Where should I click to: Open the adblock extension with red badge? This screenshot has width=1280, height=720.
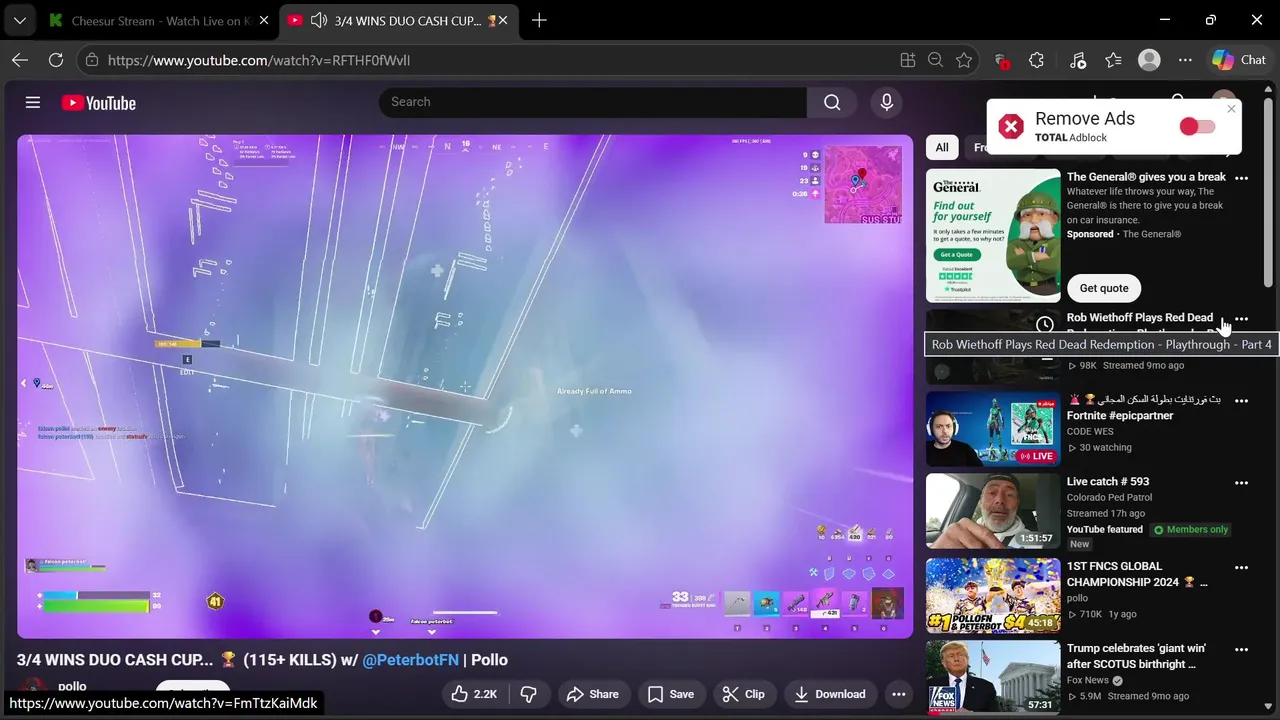1001,61
